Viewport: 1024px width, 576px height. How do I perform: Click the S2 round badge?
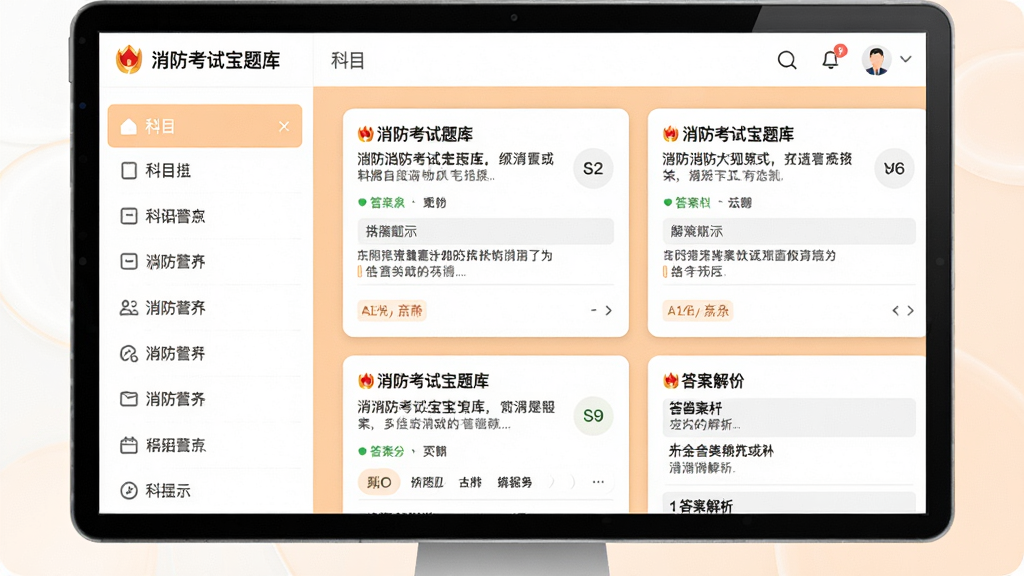coord(593,168)
